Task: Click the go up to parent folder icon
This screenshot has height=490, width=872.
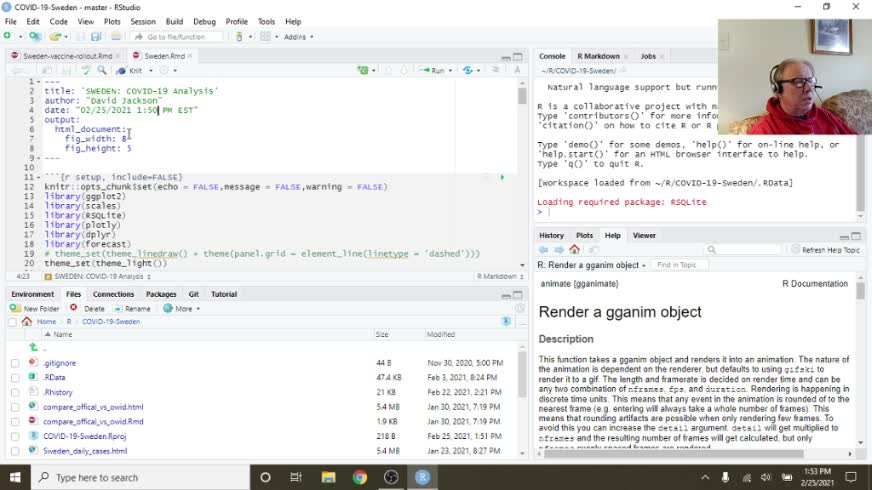Action: (x=33, y=348)
